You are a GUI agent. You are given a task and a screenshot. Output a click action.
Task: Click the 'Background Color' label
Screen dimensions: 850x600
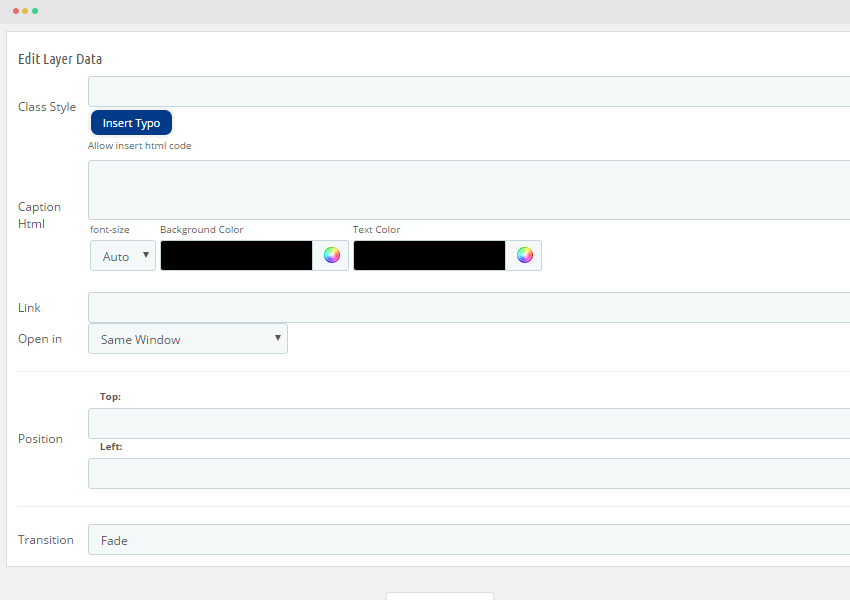point(202,229)
